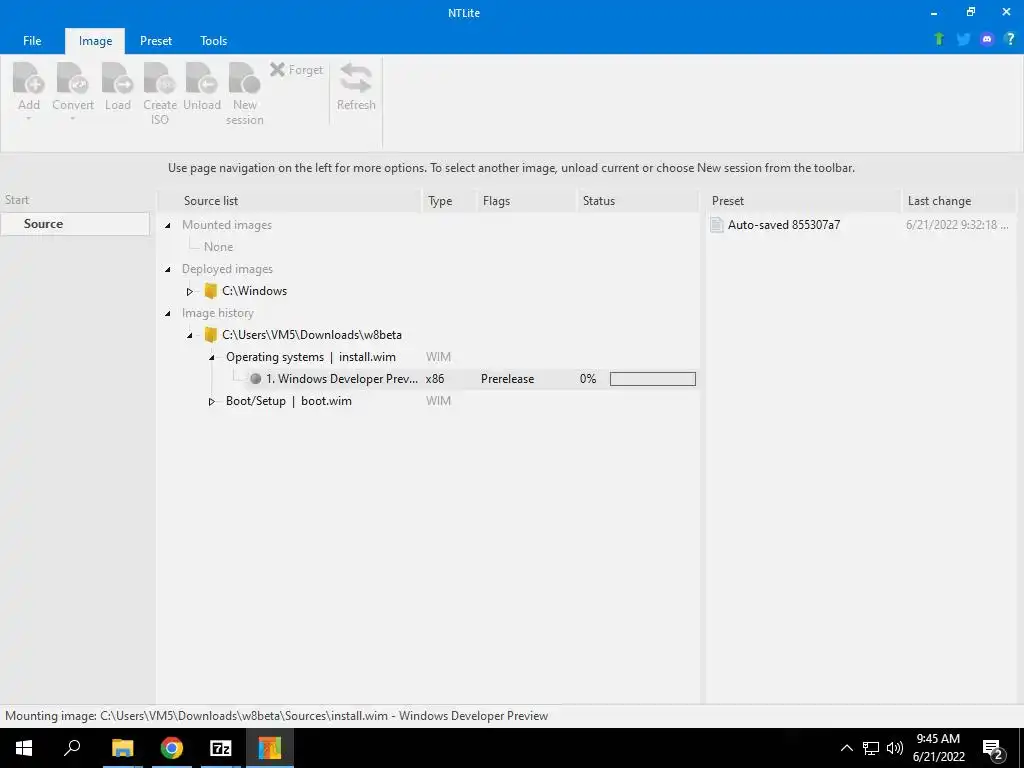Select Operating systems | install.wim row

tap(311, 357)
